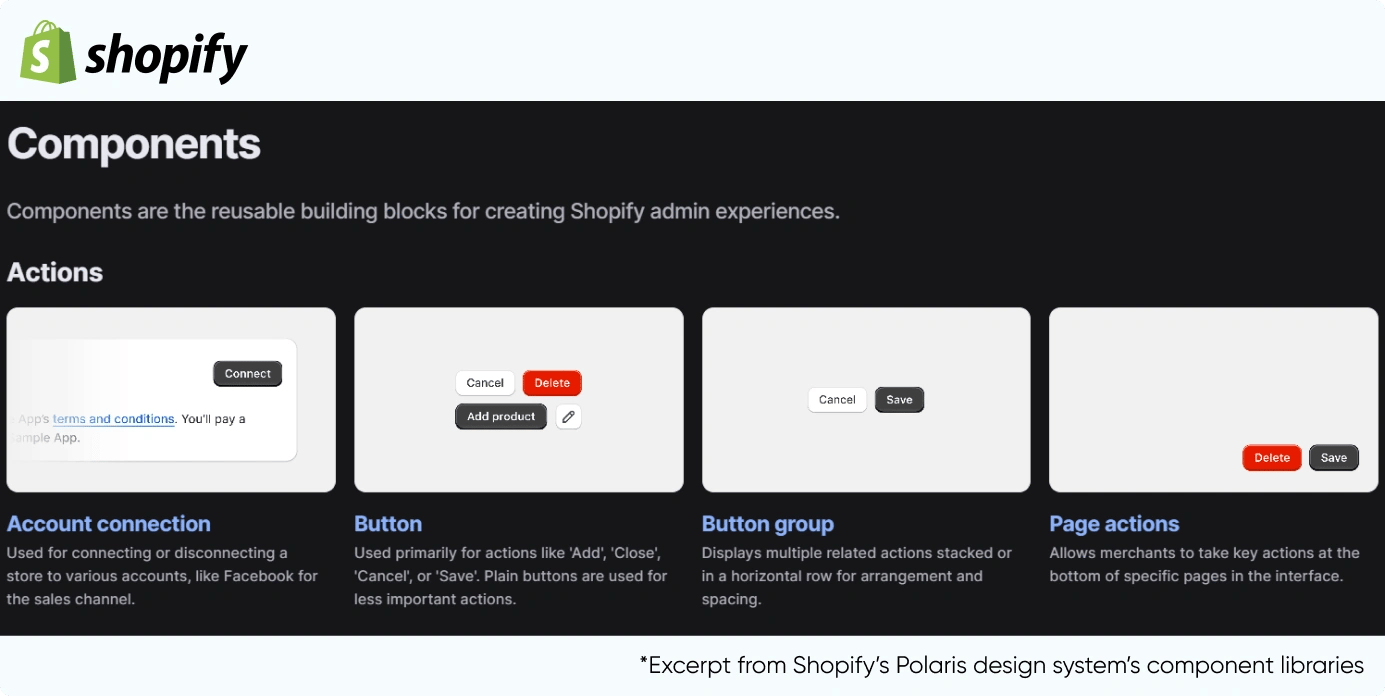1385x696 pixels.
Task: Click the Save button under Page actions
Action: 1334,457
